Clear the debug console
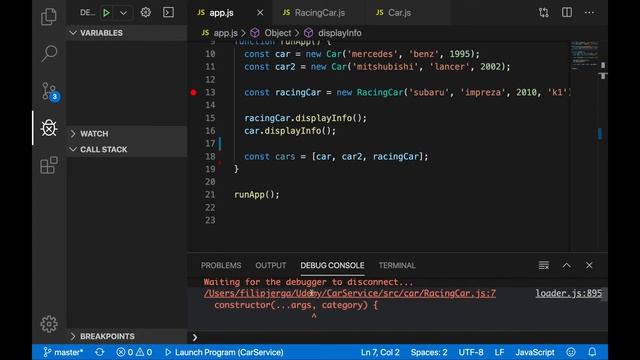Screen dimensions: 640x360 (x=544, y=265)
